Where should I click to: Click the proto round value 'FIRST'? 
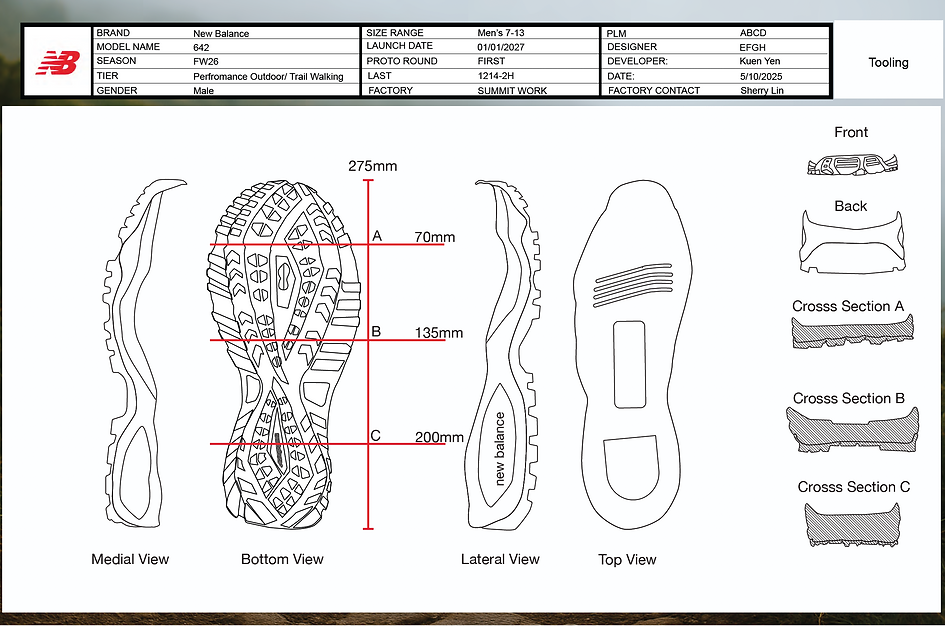click(491, 61)
